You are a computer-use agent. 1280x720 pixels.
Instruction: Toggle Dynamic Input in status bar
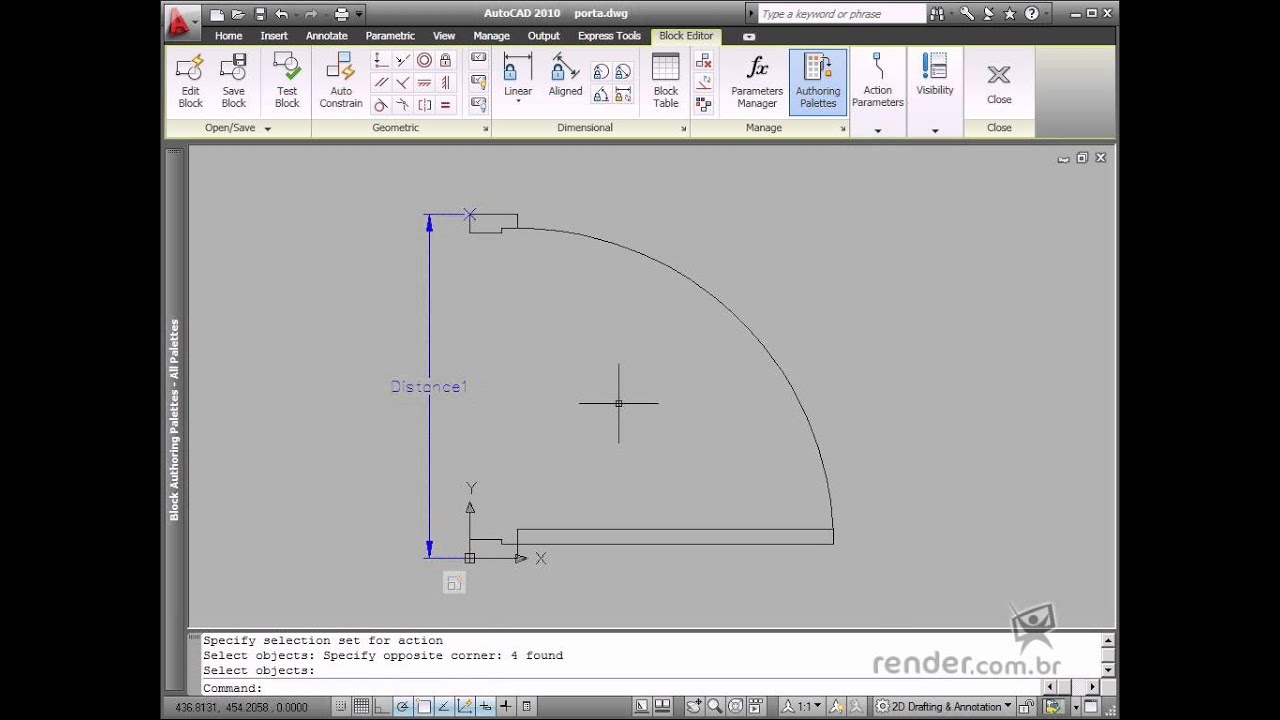click(485, 706)
